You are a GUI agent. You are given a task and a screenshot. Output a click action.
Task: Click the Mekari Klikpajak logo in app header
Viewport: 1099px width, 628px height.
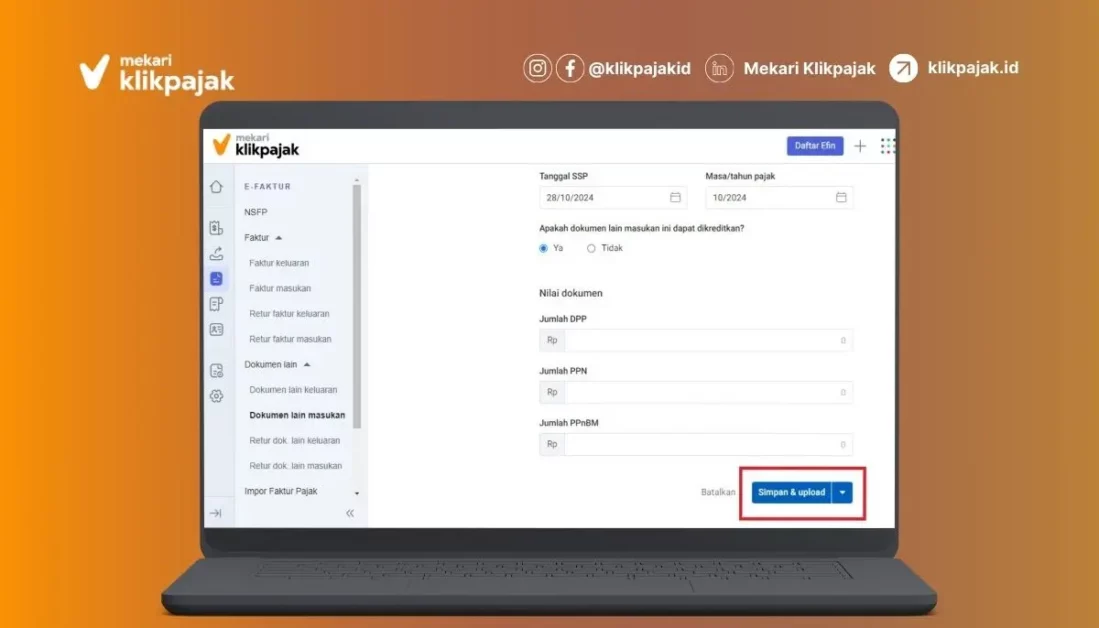[256, 145]
